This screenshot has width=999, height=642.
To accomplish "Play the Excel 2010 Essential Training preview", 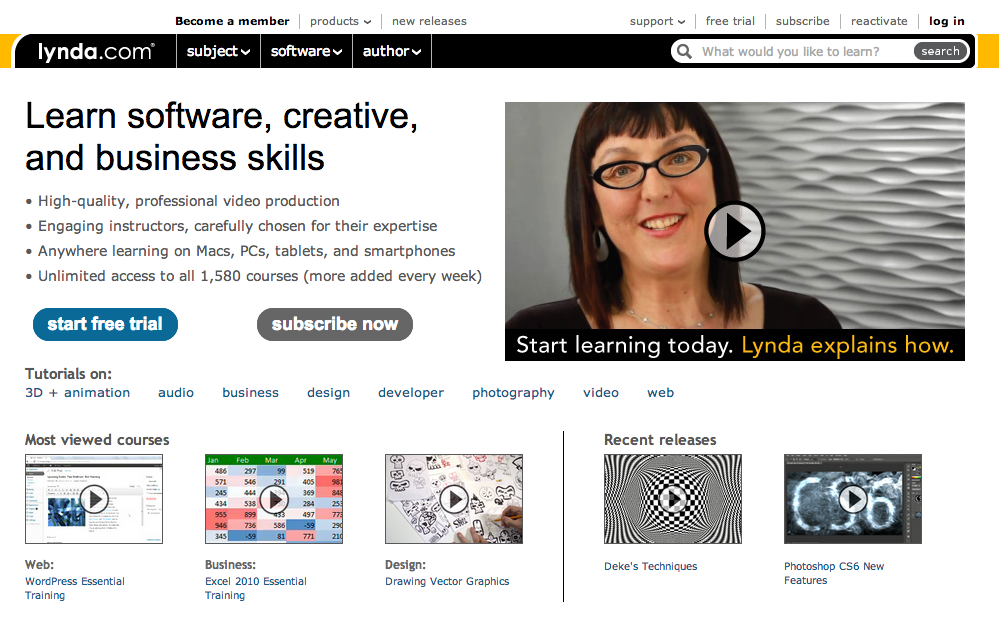I will (274, 499).
